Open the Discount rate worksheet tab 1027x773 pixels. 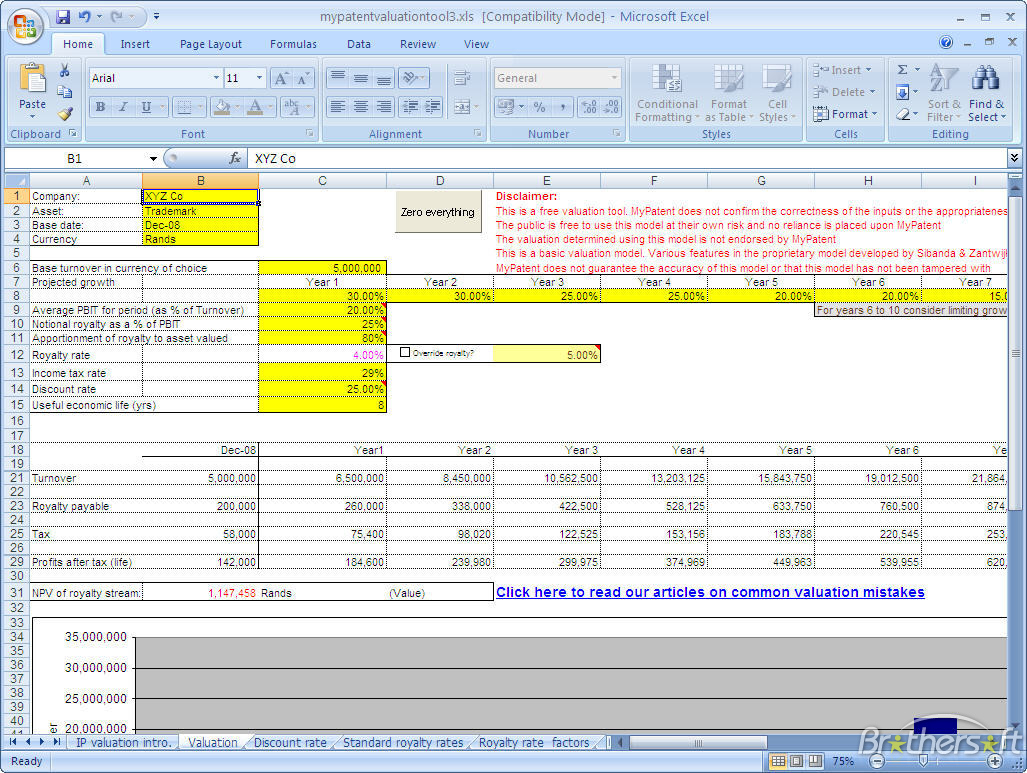tap(290, 742)
